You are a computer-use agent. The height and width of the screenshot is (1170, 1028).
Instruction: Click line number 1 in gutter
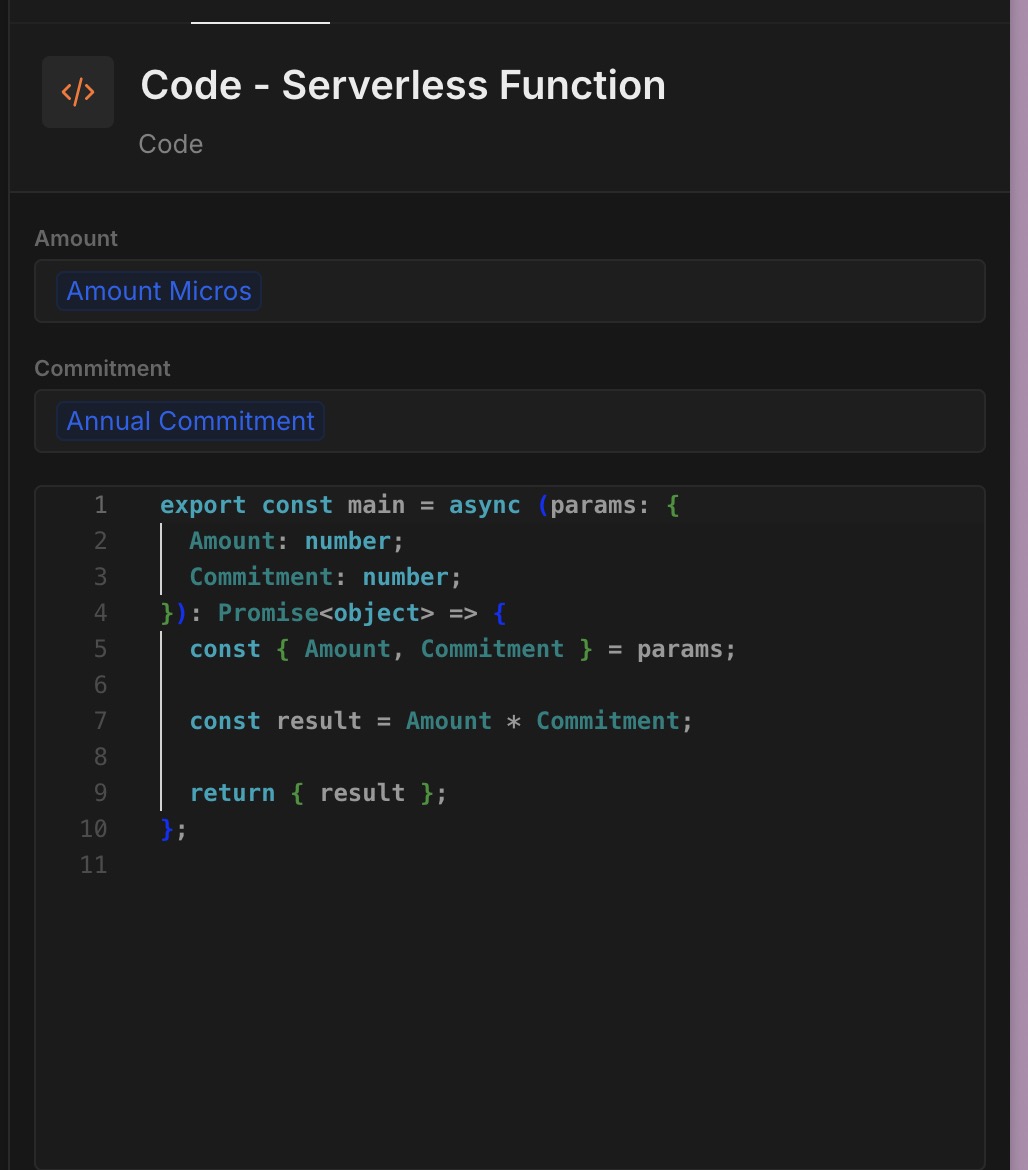(x=100, y=505)
